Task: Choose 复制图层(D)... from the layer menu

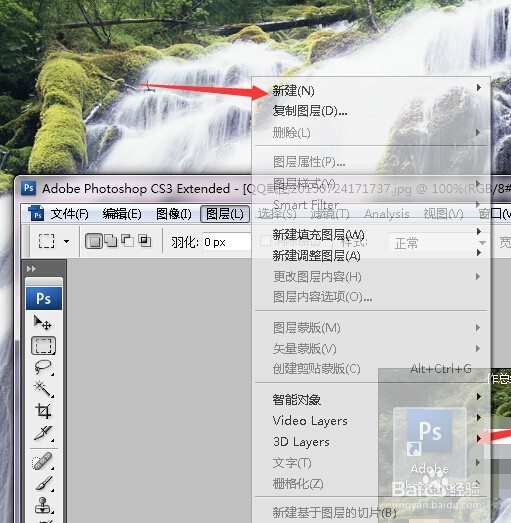Action: [x=371, y=111]
